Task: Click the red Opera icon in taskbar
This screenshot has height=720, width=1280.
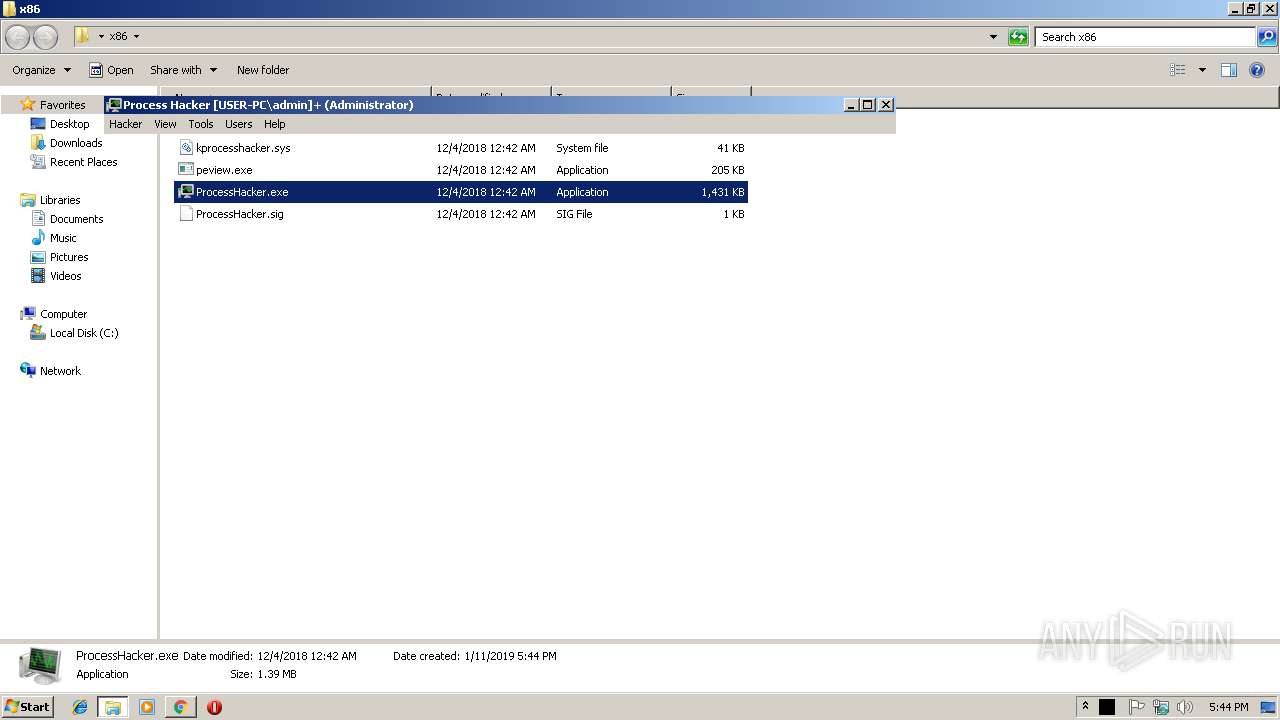Action: 214,707
